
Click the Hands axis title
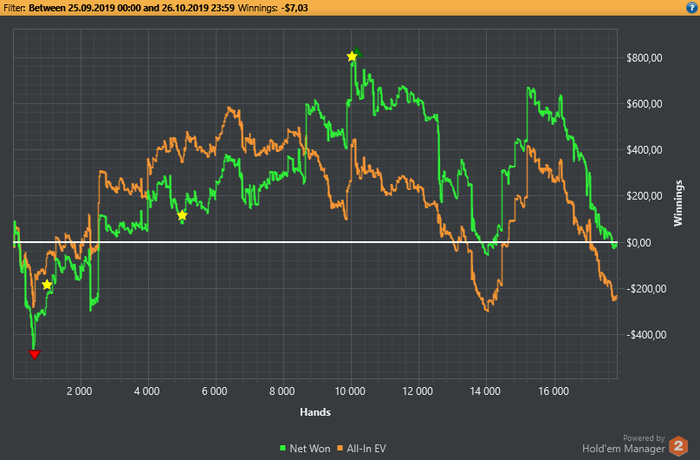tap(315, 412)
